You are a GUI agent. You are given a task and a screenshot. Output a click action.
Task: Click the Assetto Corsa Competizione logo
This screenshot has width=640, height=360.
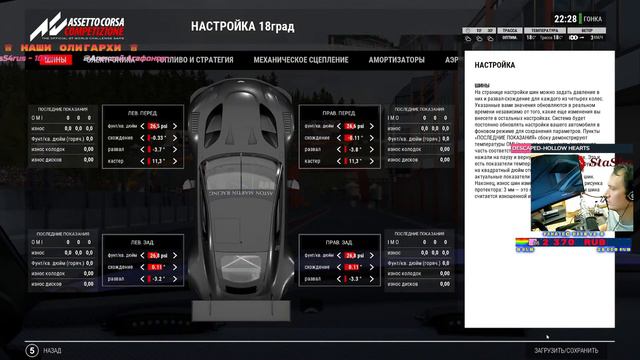point(78,26)
